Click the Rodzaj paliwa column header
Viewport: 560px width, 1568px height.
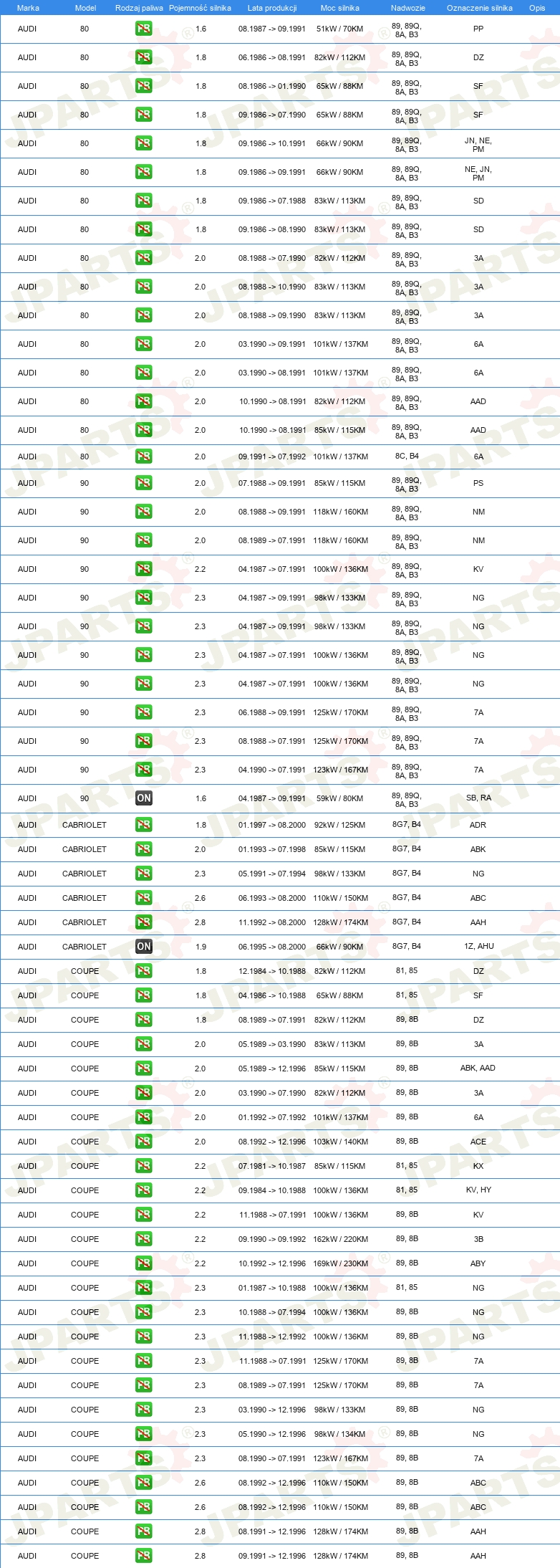coord(139,8)
